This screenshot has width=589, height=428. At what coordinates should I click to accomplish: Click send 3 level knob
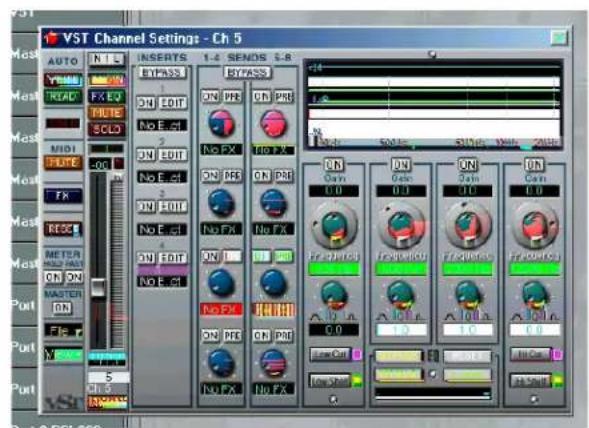pyautogui.click(x=221, y=283)
